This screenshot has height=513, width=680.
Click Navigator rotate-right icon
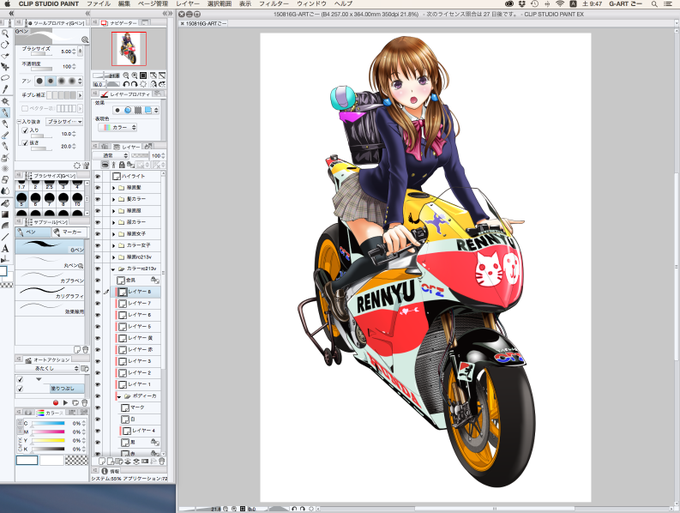point(134,84)
